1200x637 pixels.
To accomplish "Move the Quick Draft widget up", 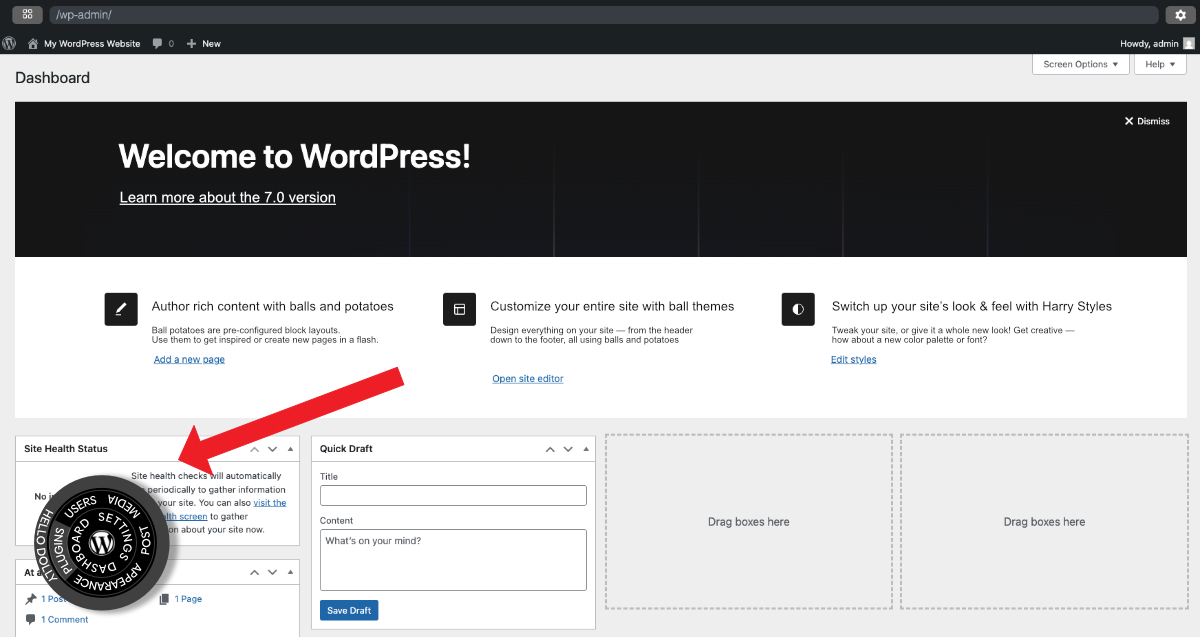I will (x=550, y=449).
